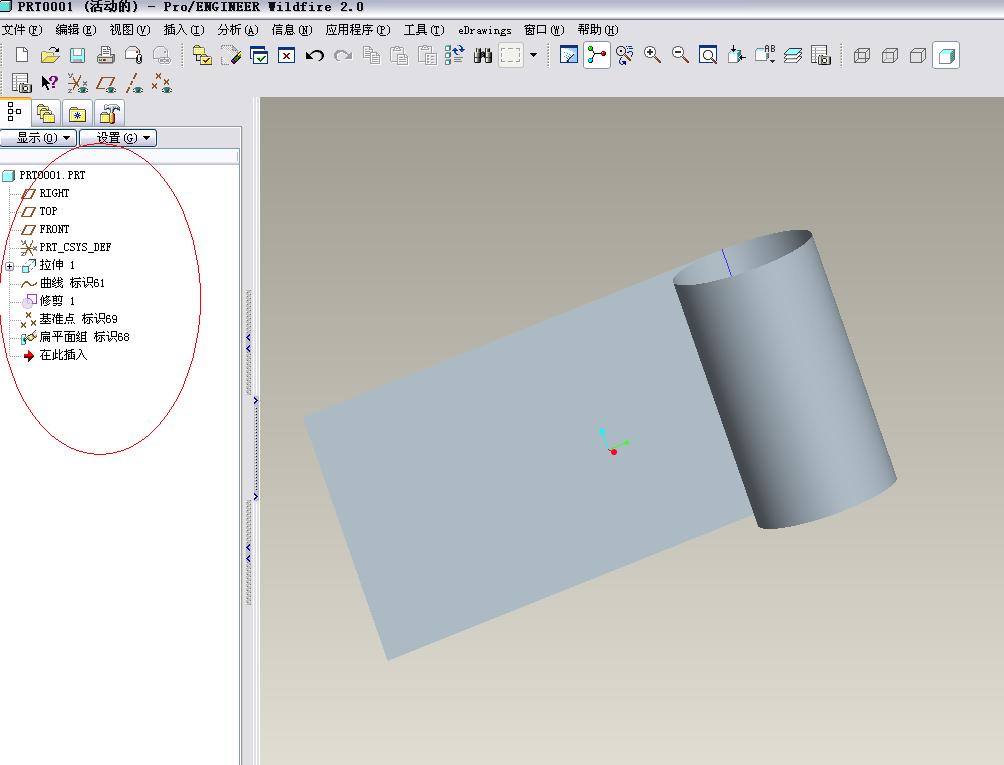Image resolution: width=1004 pixels, height=765 pixels.
Task: Activate the context-sensitive help pointer
Action: [x=49, y=83]
